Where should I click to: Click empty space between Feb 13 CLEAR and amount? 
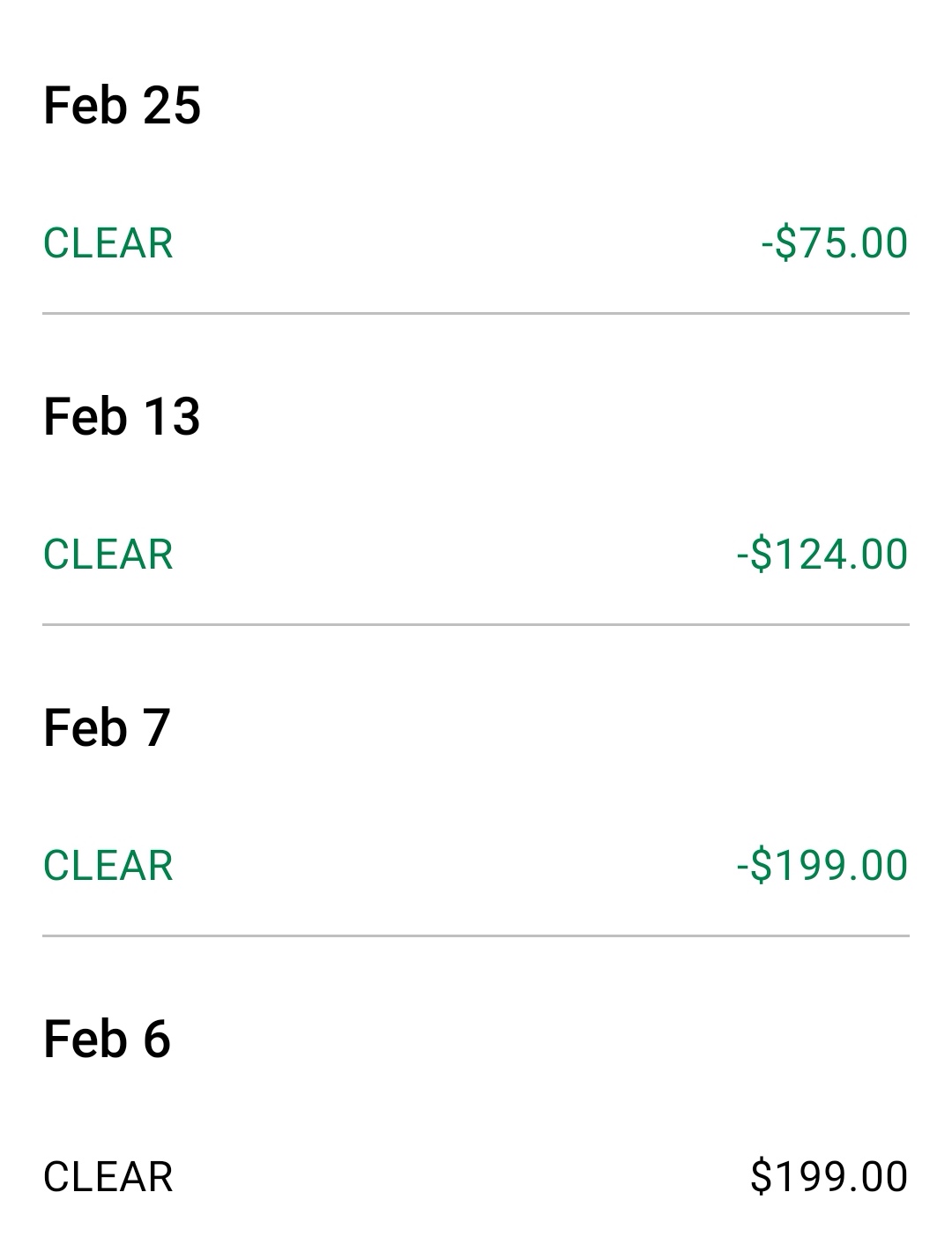[455, 555]
